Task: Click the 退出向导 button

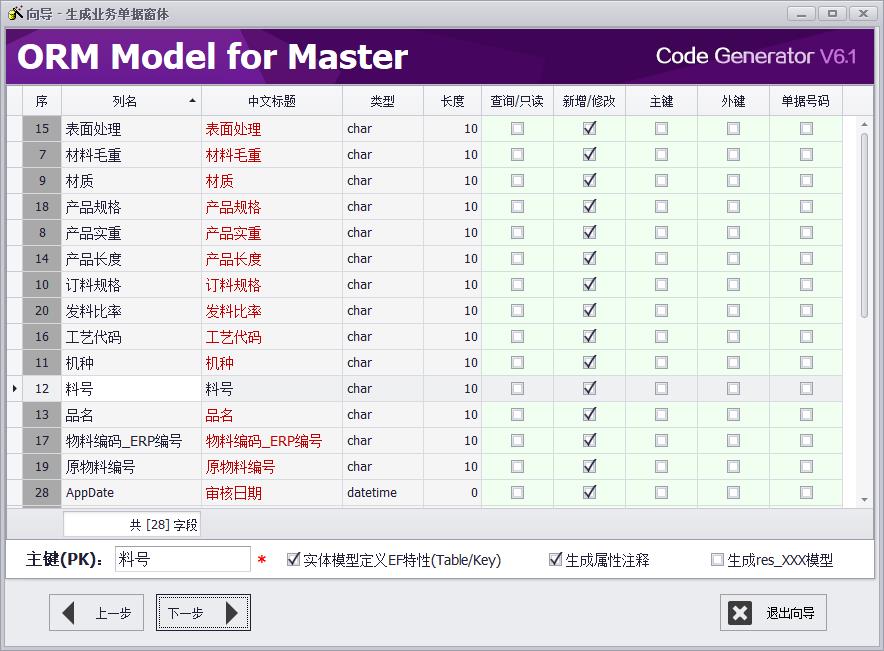Action: point(773,613)
